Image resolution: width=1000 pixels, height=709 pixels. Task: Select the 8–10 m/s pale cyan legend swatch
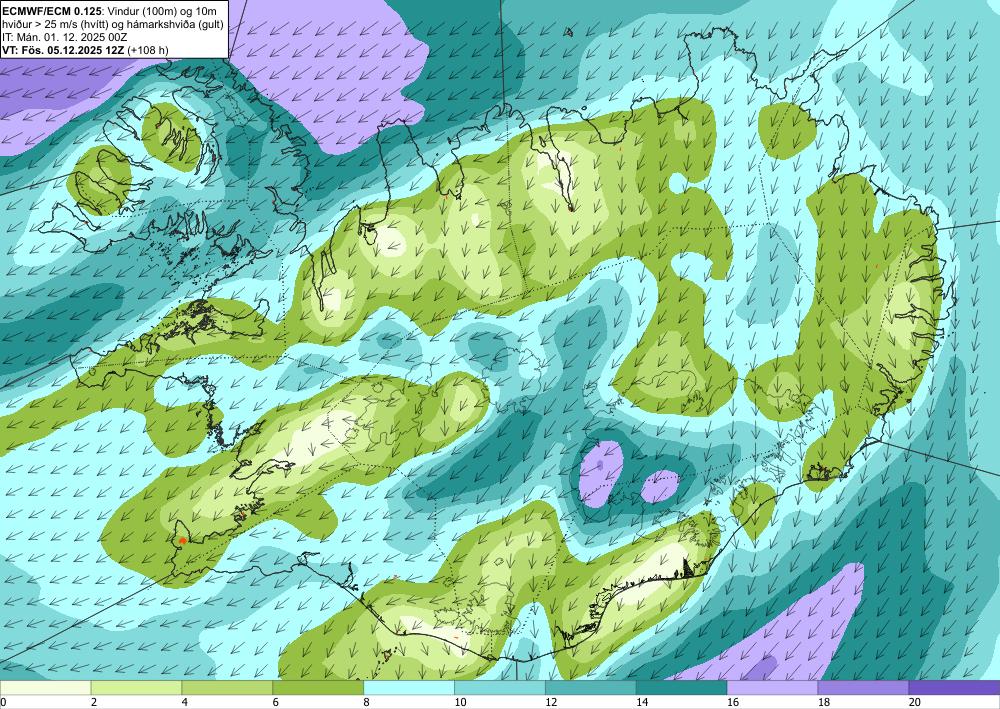409,687
